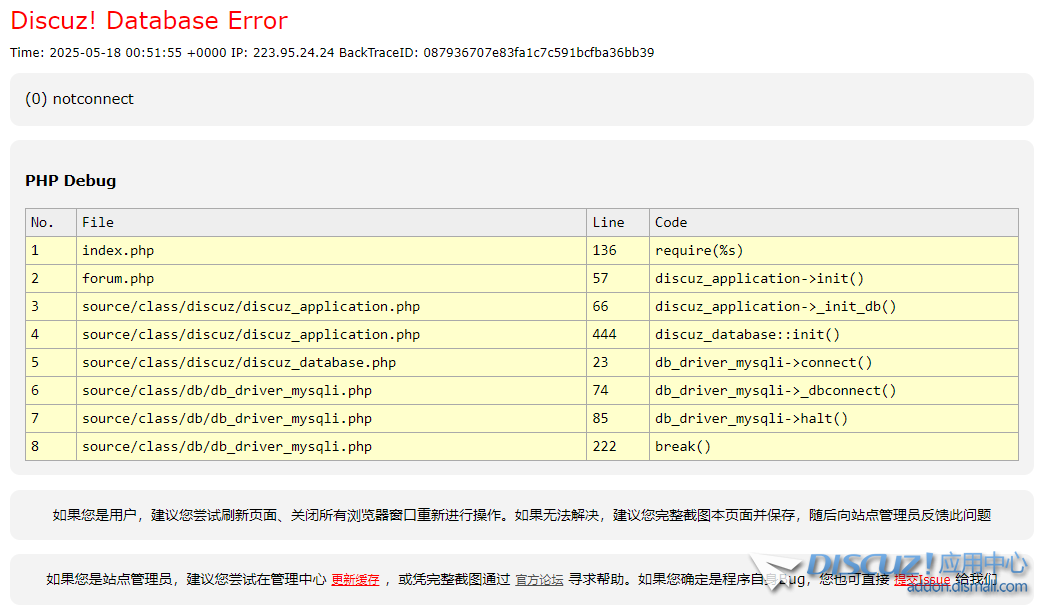
Task: Click discuz_application->_init_db() code cell
Action: pyautogui.click(x=834, y=306)
